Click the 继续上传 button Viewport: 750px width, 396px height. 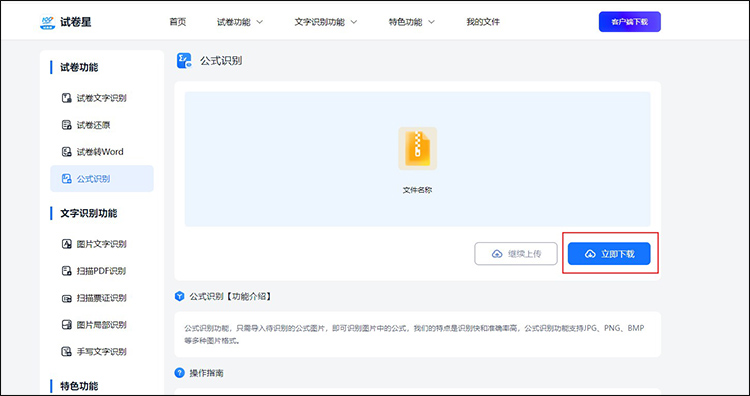click(516, 253)
